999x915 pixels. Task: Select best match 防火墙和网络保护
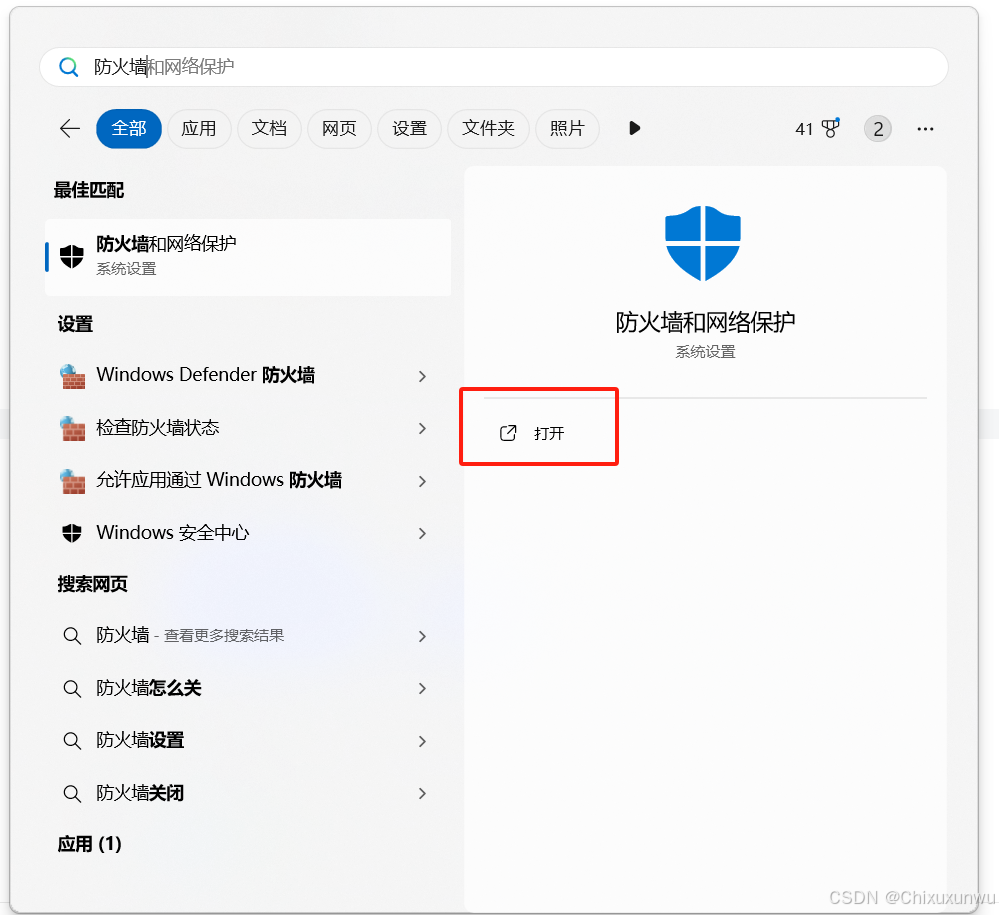248,257
